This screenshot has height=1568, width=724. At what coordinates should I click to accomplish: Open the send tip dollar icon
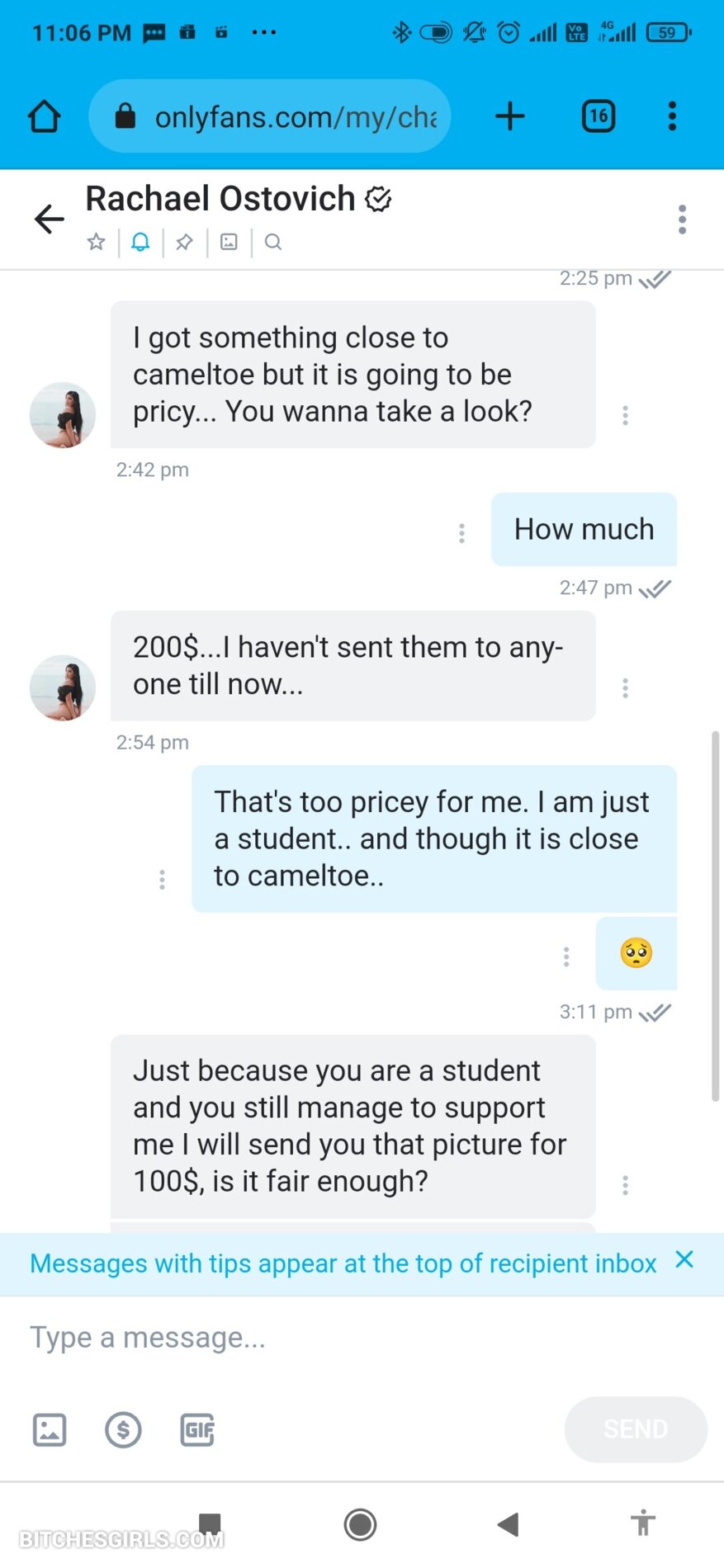124,1429
